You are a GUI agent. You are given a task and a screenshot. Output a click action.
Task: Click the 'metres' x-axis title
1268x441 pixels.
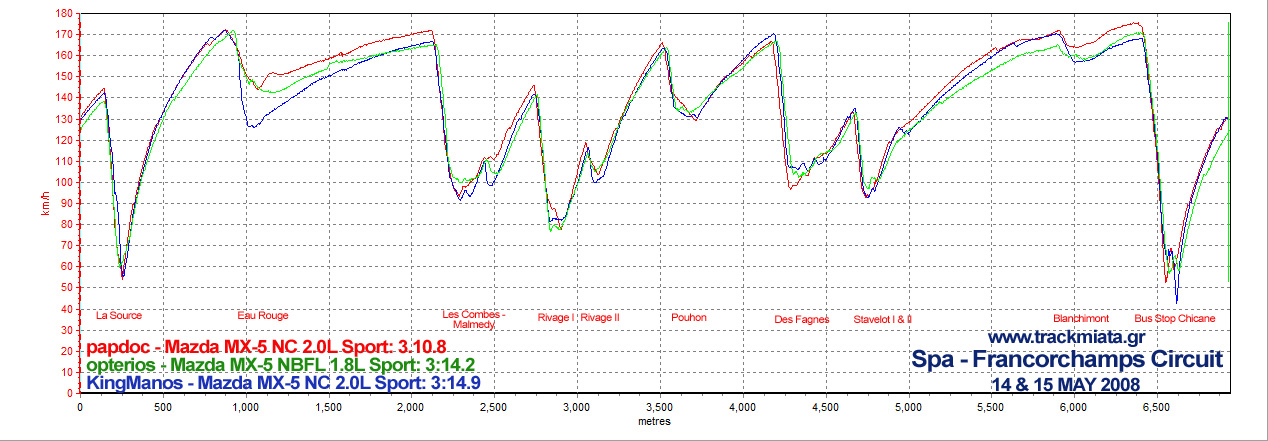654,421
